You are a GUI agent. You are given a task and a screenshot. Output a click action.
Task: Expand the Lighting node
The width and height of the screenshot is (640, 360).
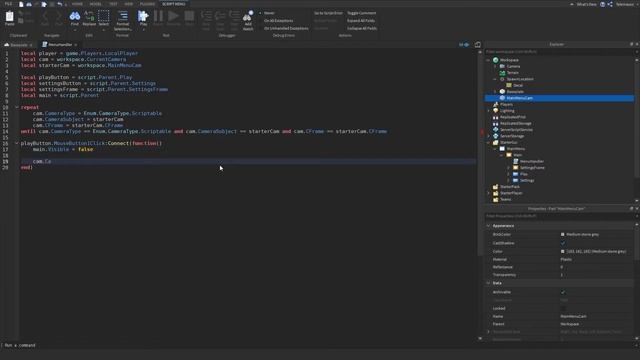[488, 111]
